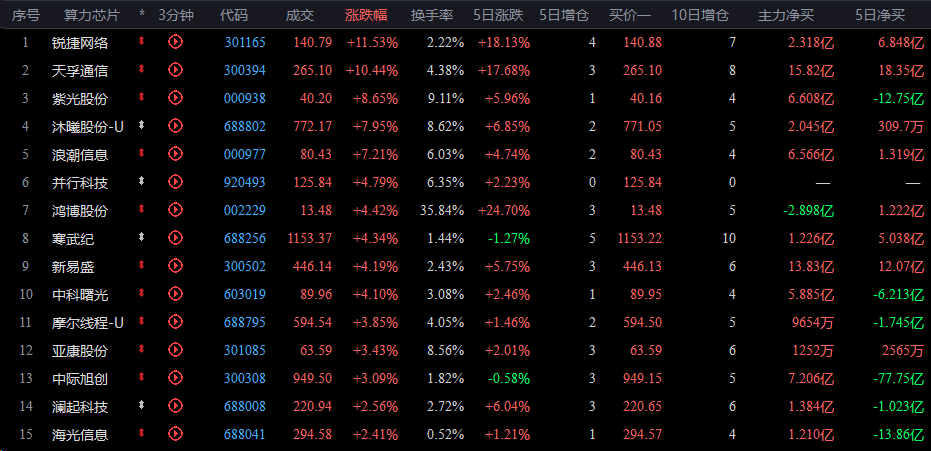Click the white marker icon beside 寒武纪
This screenshot has width=931, height=451.
click(141, 237)
